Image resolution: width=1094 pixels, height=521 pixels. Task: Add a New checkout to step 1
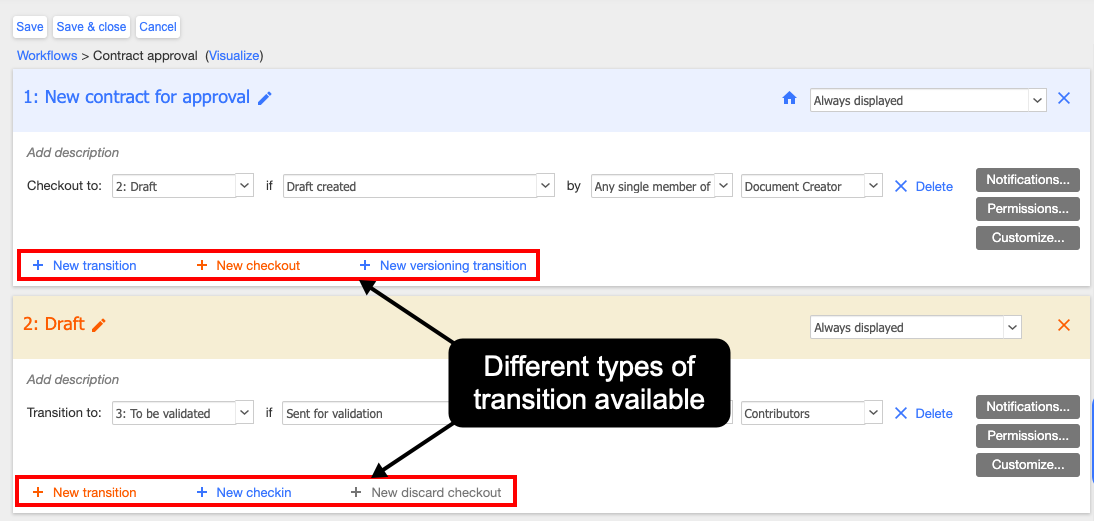pos(257,265)
